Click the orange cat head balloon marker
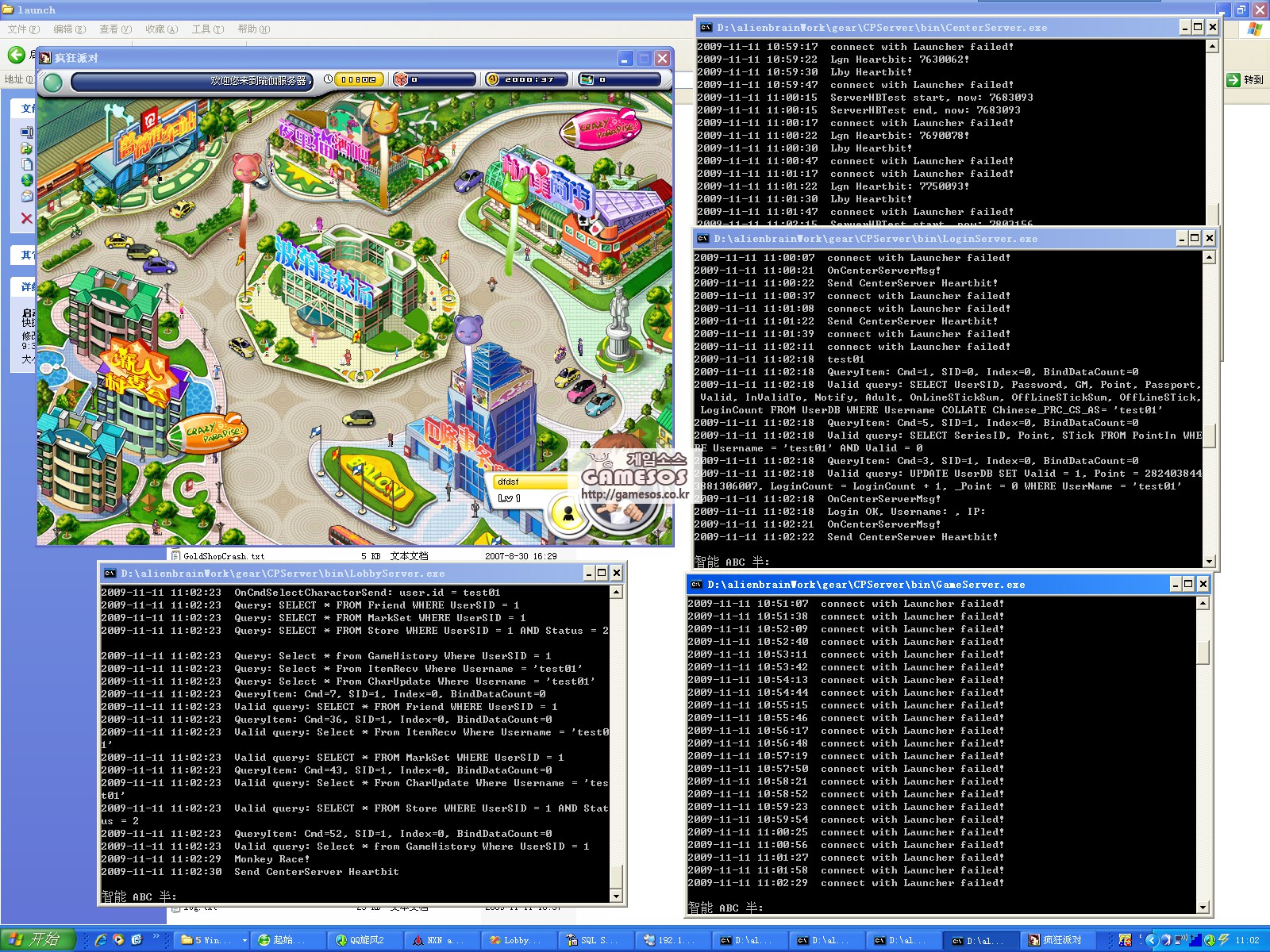 (384, 118)
